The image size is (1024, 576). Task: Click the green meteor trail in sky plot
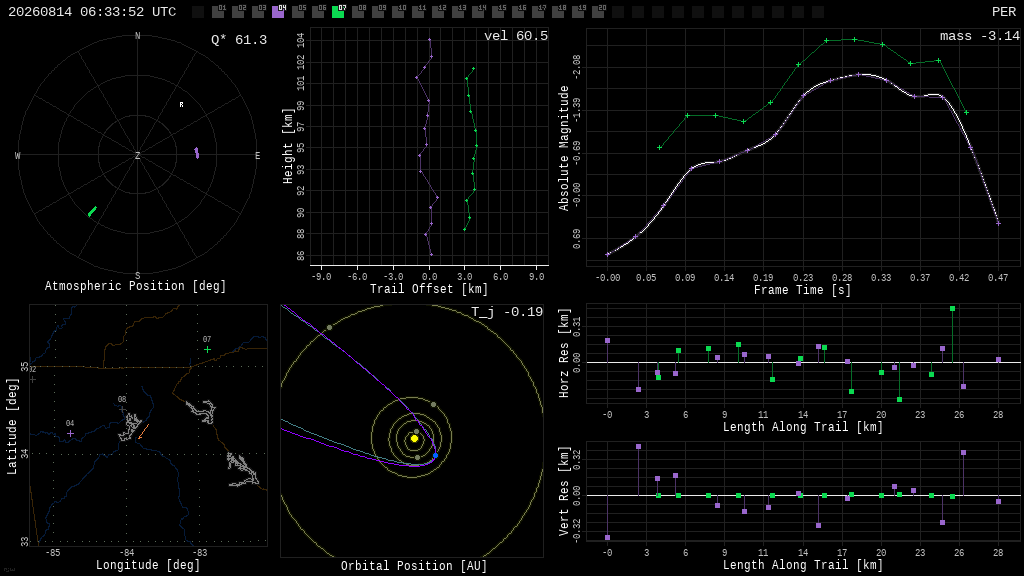click(x=92, y=212)
